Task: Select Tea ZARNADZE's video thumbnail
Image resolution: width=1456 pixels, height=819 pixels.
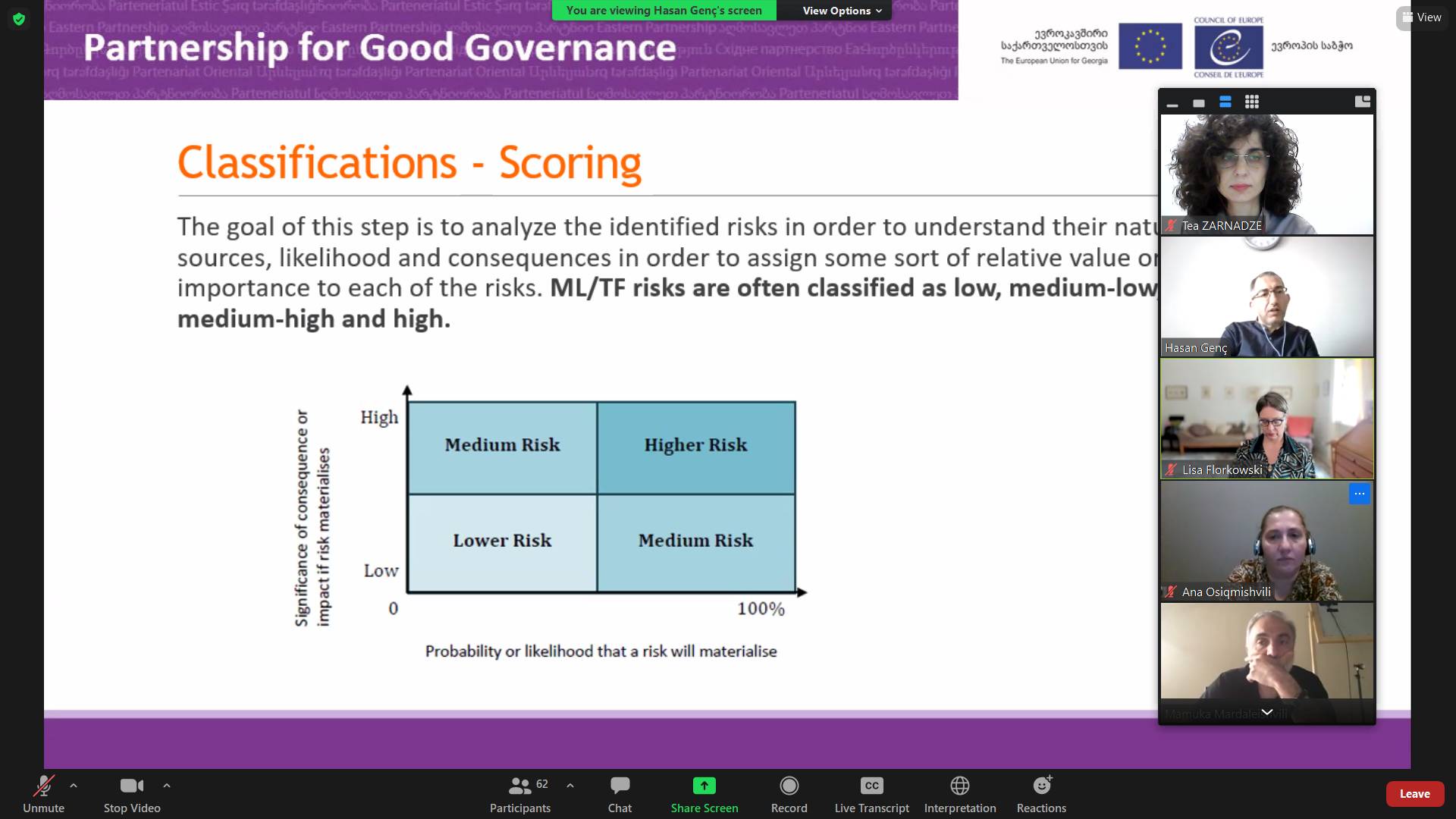Action: point(1267,174)
